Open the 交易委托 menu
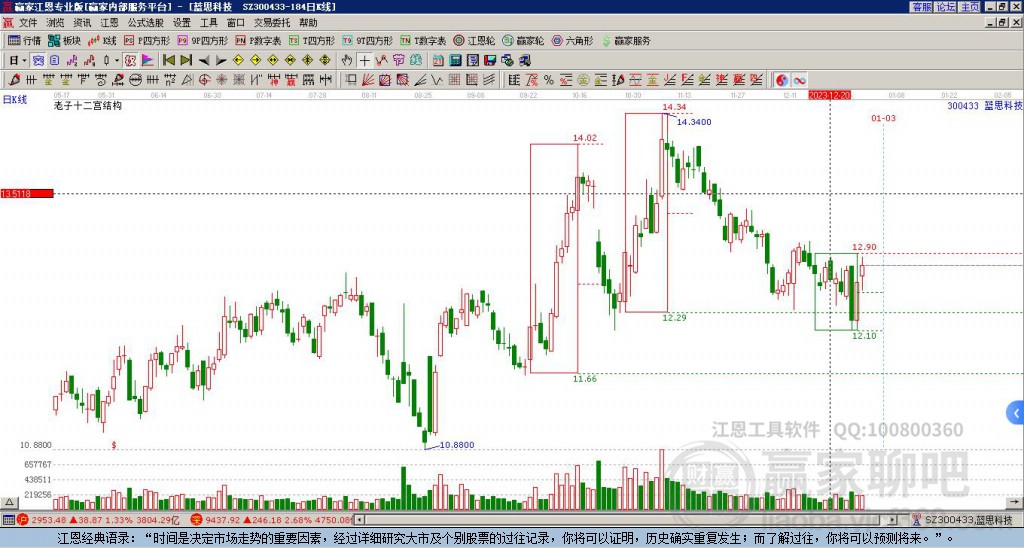This screenshot has width=1024, height=548. coord(272,23)
